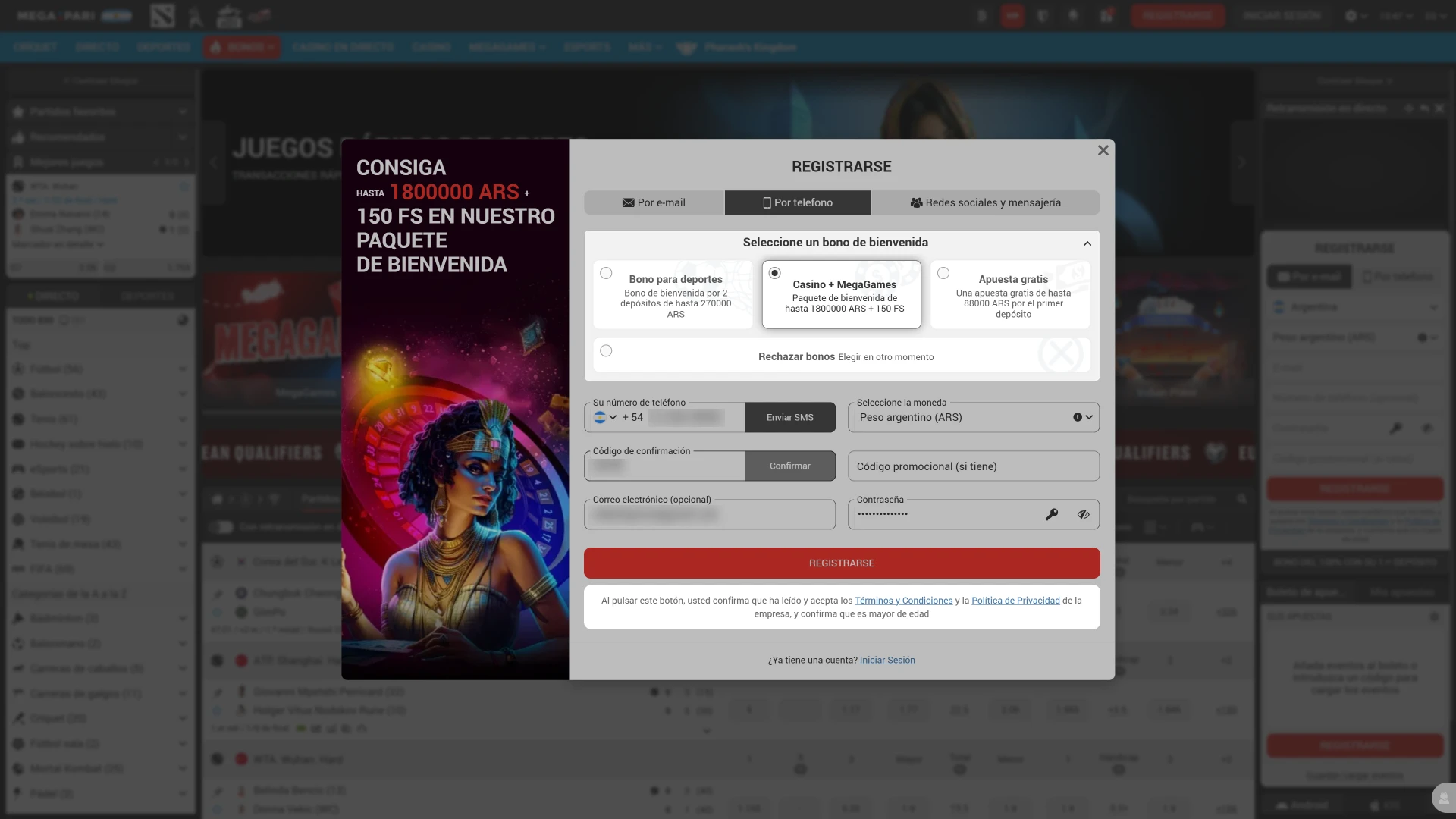The height and width of the screenshot is (819, 1456).
Task: Select the Fútbol sport icon in the sidebar
Action: 19,369
